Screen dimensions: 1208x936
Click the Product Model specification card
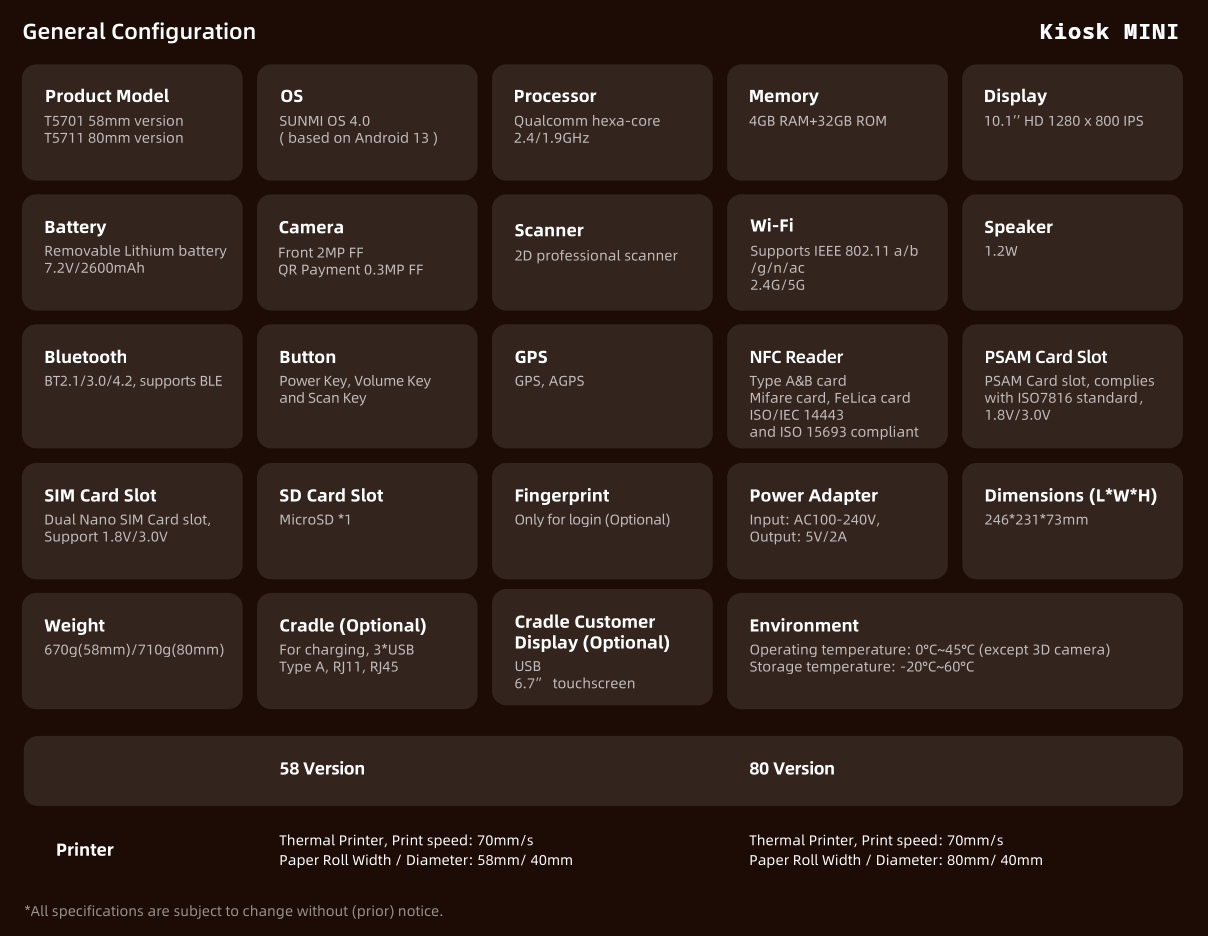coord(132,122)
